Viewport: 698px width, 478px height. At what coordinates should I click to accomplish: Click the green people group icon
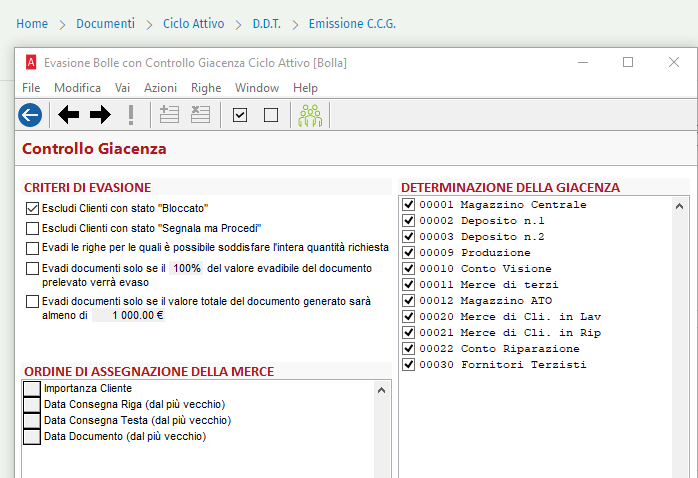310,115
